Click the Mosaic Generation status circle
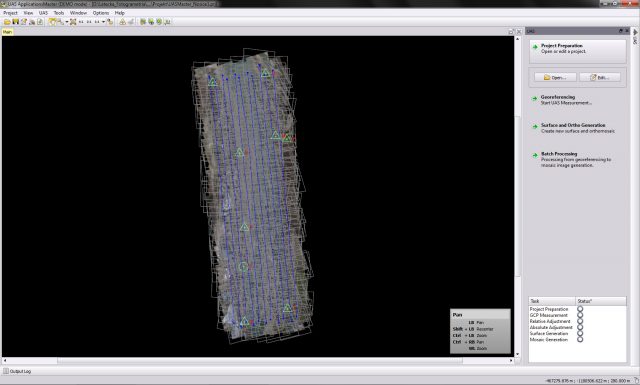Image resolution: width=640 pixels, height=385 pixels. tap(580, 339)
